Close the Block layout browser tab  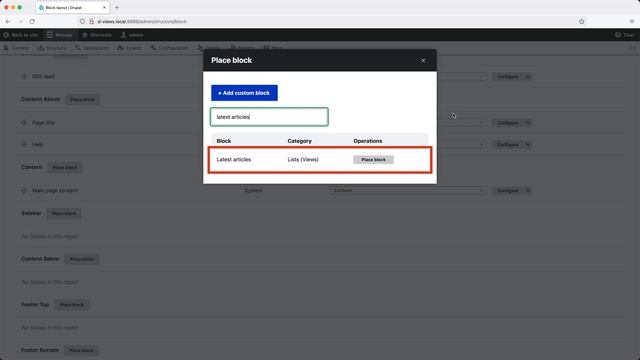point(104,7)
